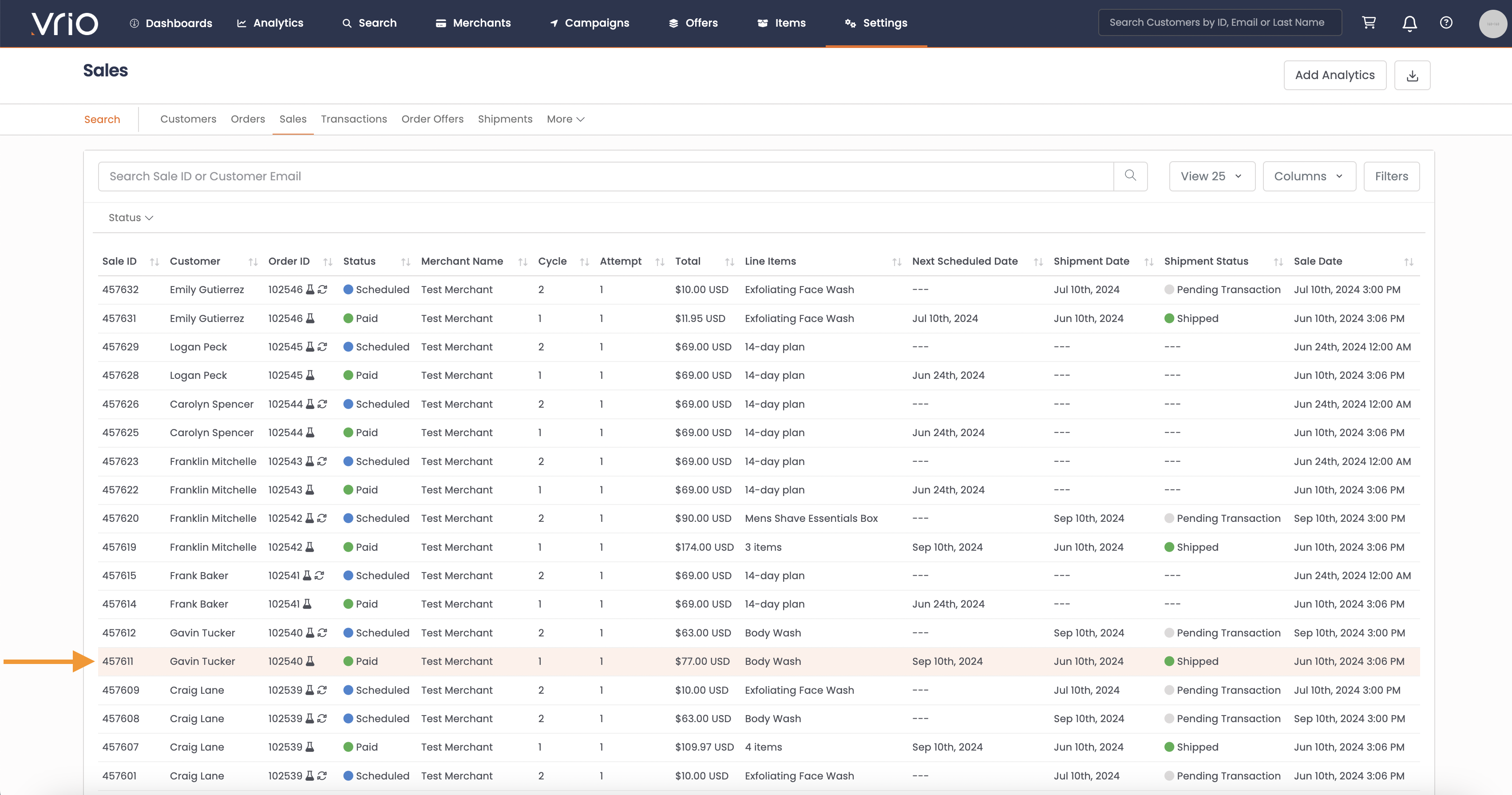Screen dimensions: 1512x795
Task: Sort by Line Items column arrows
Action: click(896, 262)
